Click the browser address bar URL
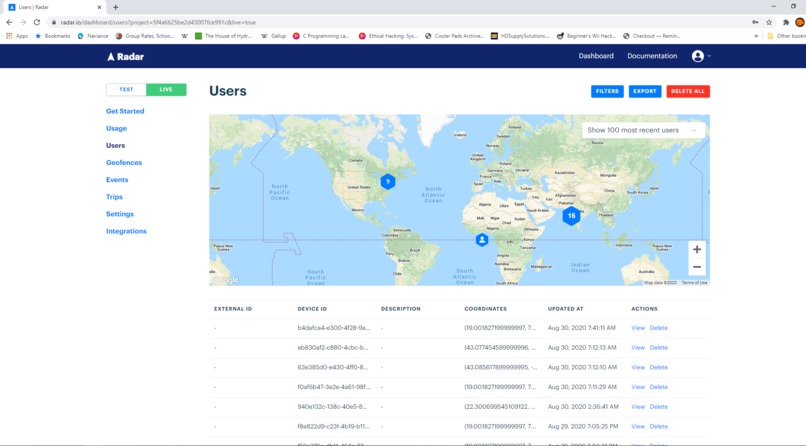Viewport: 806px width, 446px height. tap(158, 22)
